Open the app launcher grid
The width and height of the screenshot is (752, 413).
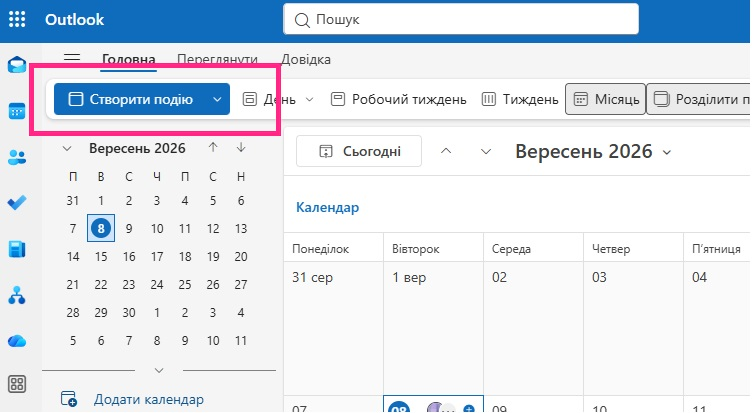(x=17, y=19)
